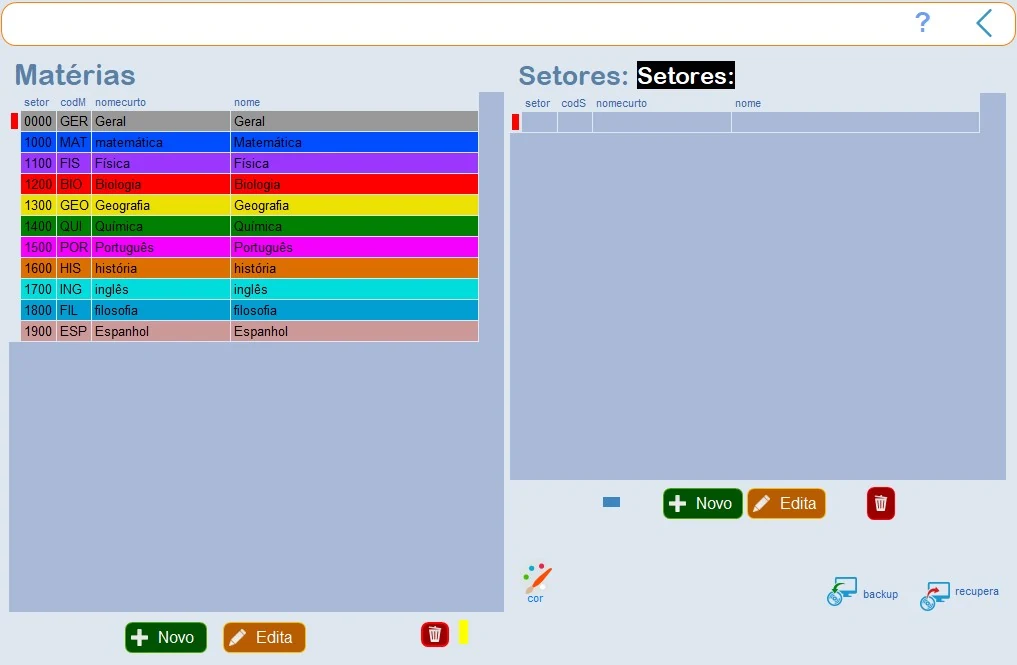The image size is (1017, 665).
Task: Select the Geografia row
Action: coord(250,205)
